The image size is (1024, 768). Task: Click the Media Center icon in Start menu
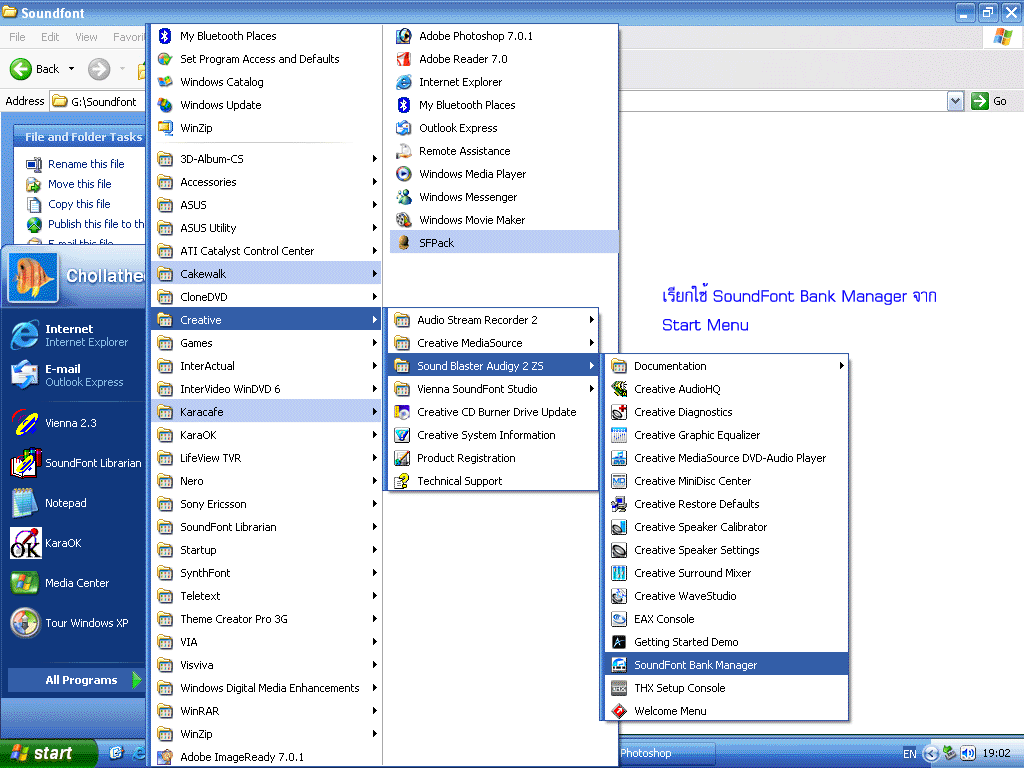point(25,583)
